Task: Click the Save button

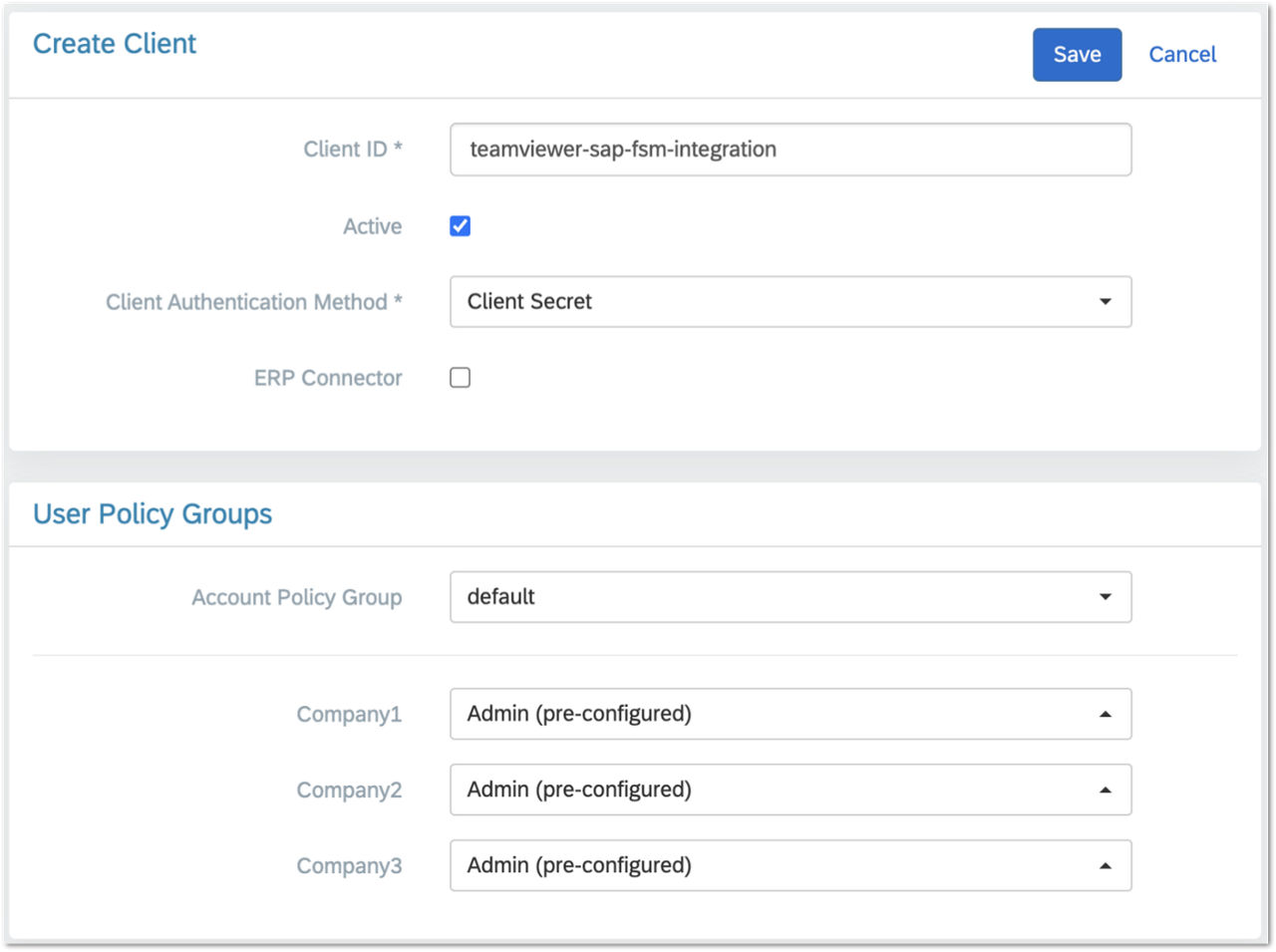Action: click(1077, 55)
